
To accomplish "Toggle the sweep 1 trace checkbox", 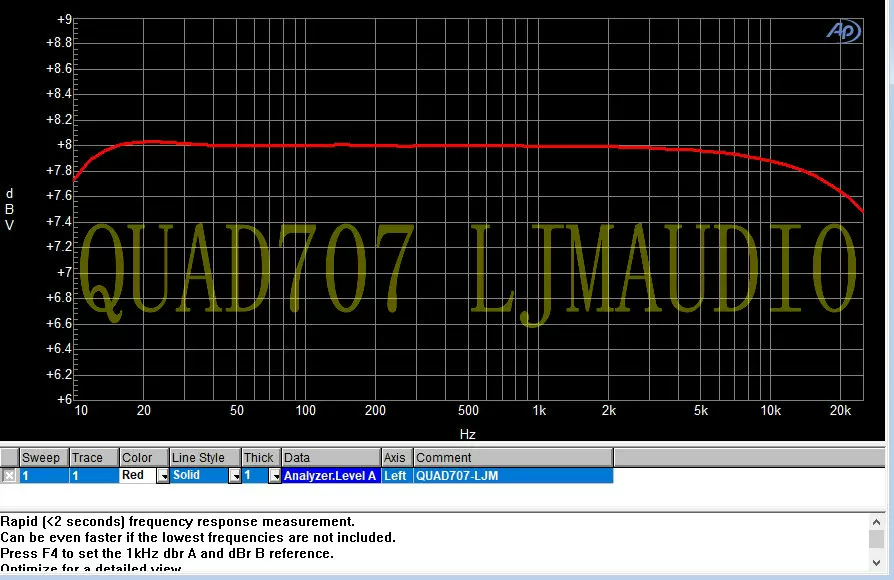I will (9, 476).
